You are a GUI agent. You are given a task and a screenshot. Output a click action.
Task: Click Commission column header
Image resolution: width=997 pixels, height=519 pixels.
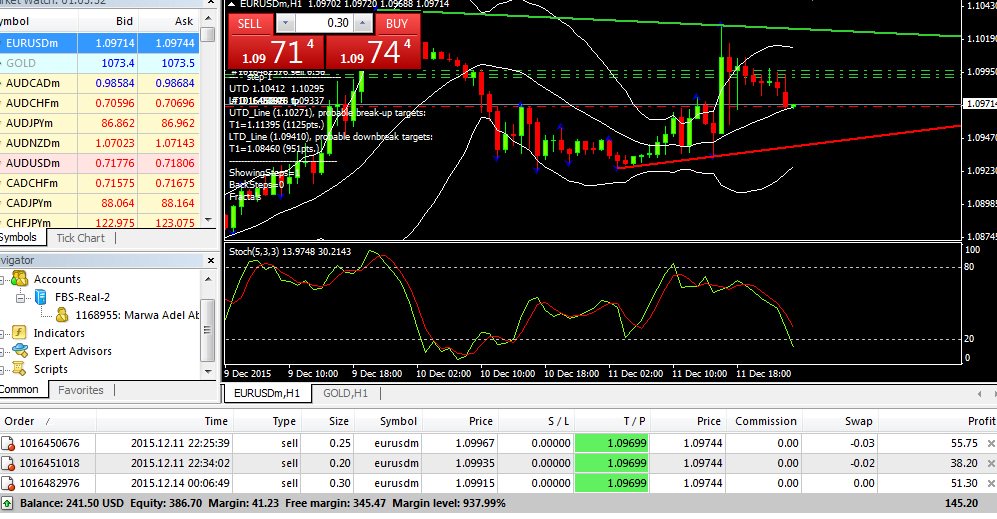[x=764, y=421]
